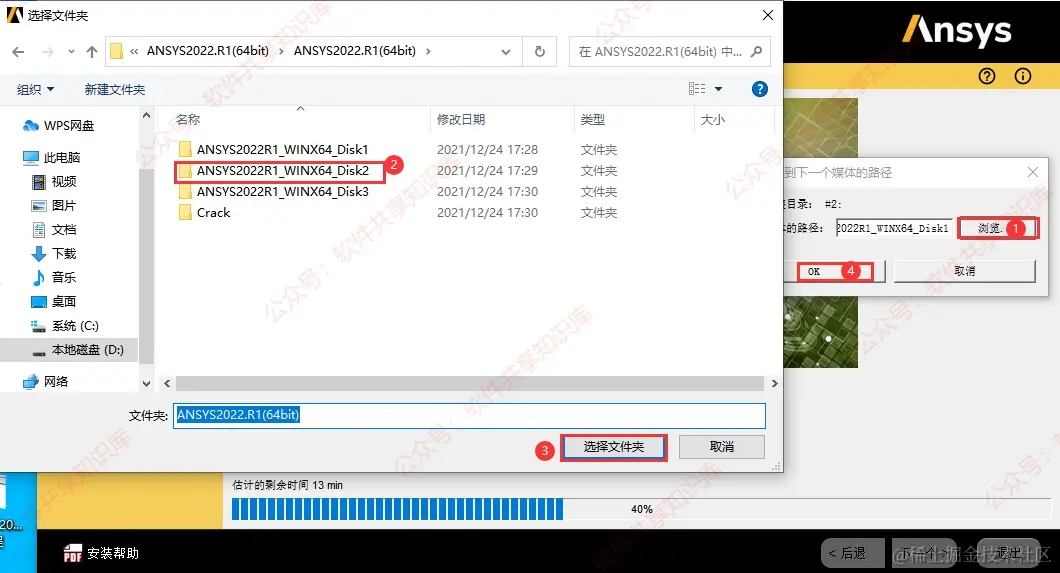Click navigation pane scroll down arrow
1060x573 pixels.
pyautogui.click(x=147, y=383)
